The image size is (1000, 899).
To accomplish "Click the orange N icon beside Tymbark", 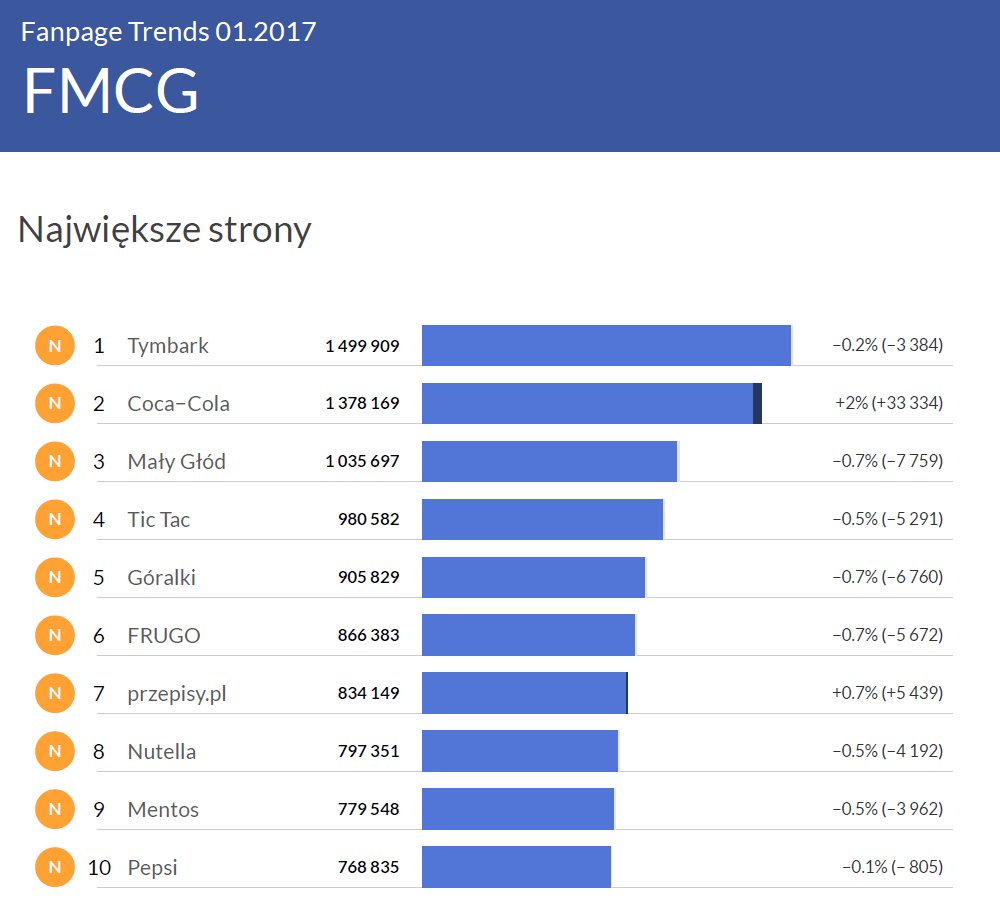I will [x=55, y=346].
